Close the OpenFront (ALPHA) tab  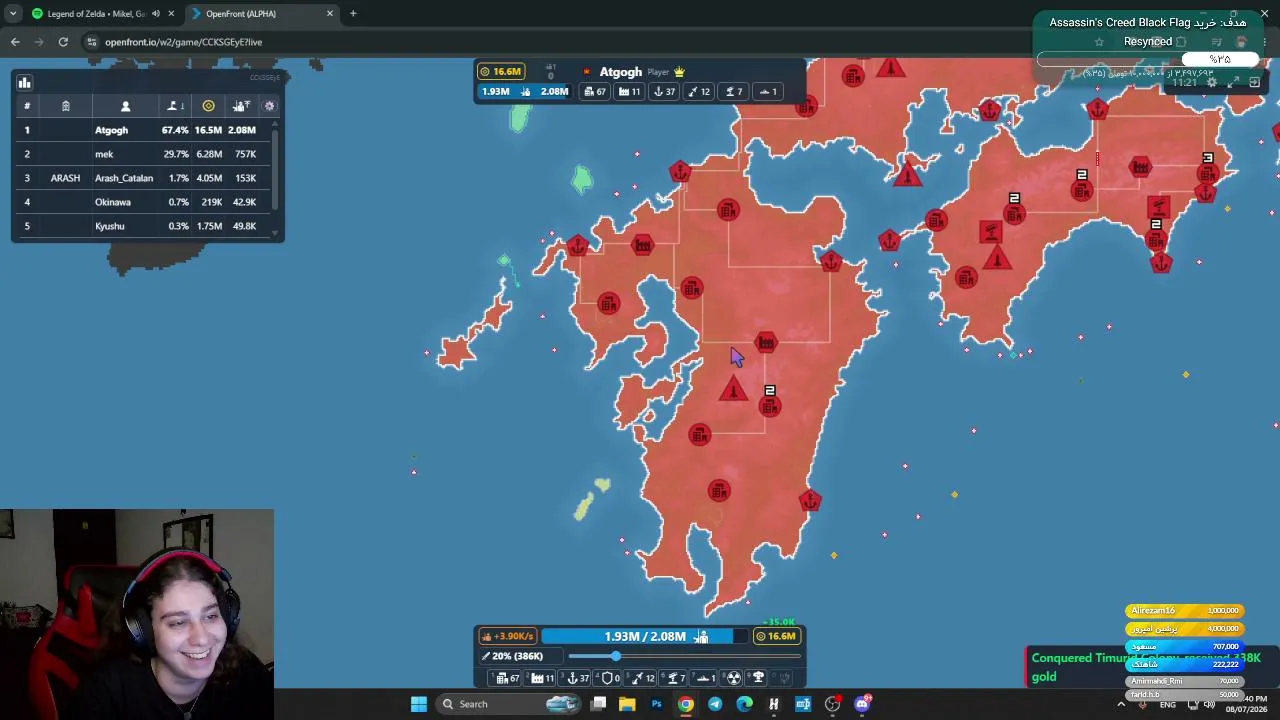[329, 14]
